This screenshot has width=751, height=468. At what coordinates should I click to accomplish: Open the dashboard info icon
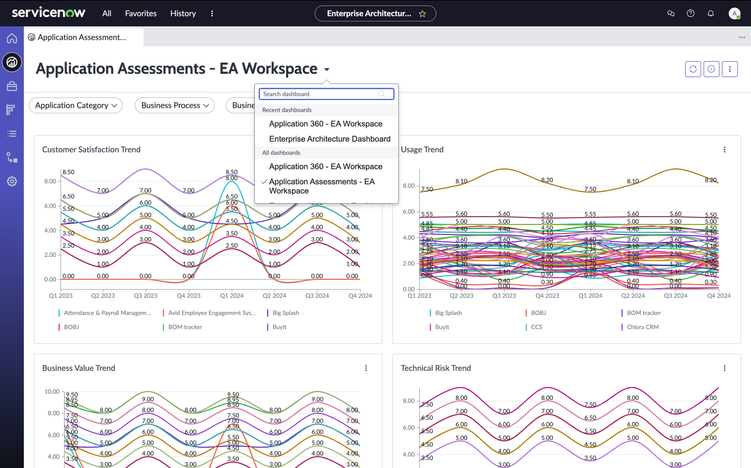(x=711, y=69)
